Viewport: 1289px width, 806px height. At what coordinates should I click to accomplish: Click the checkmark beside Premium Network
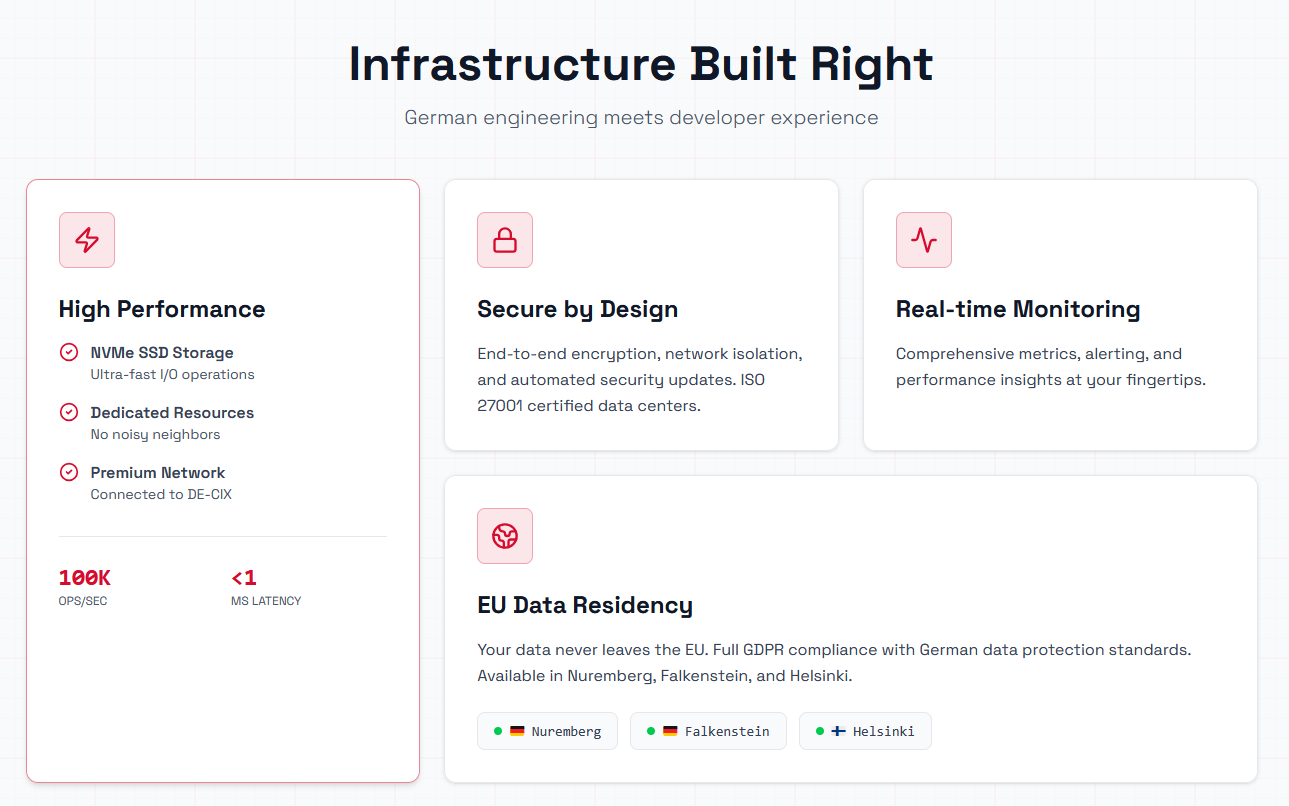click(68, 472)
